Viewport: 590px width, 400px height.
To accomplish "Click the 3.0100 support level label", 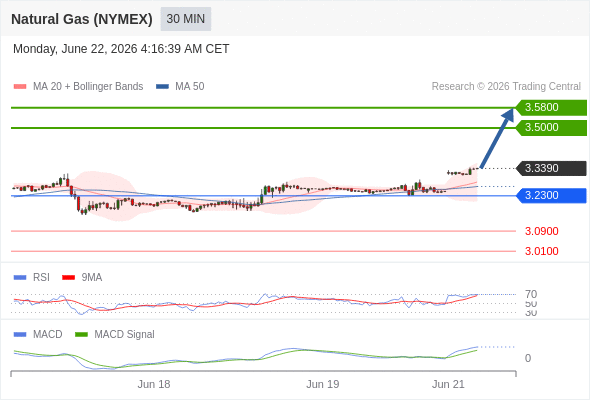I will pos(541,251).
